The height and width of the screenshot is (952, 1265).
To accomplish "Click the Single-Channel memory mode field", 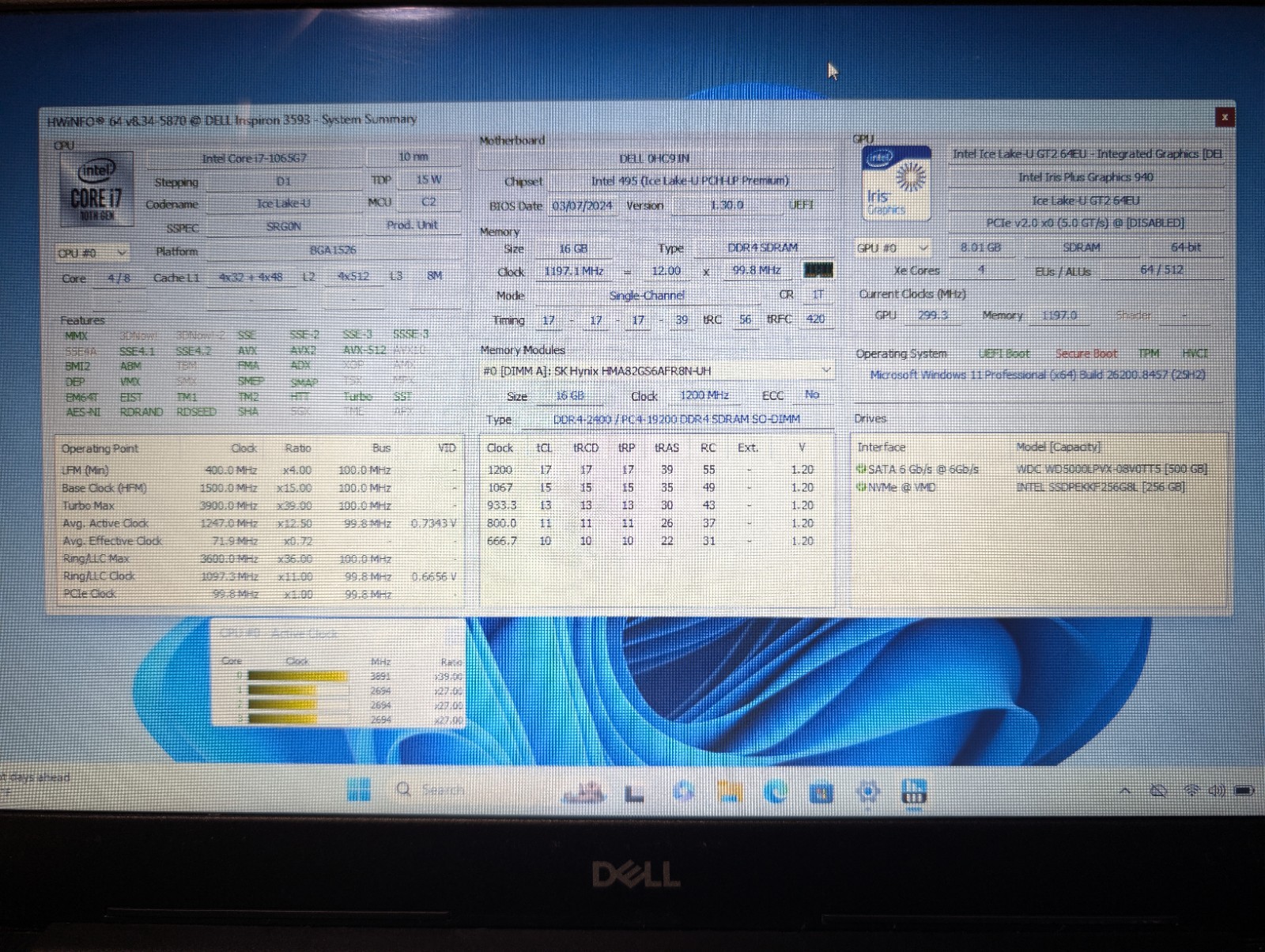I will [647, 295].
